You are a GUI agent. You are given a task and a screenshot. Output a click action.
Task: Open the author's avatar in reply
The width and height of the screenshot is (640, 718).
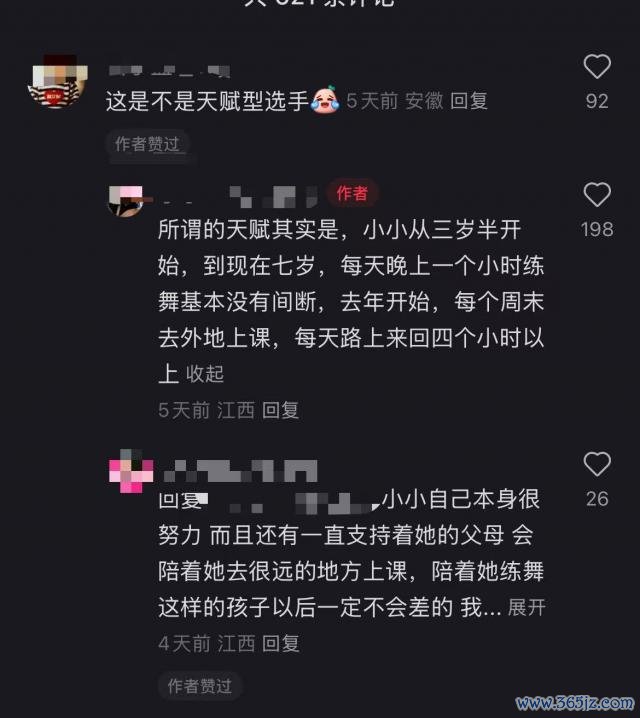[x=125, y=201]
